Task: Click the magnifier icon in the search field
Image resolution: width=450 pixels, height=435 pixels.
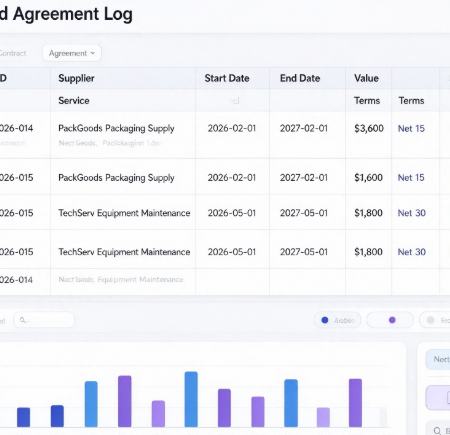Action: (x=23, y=320)
